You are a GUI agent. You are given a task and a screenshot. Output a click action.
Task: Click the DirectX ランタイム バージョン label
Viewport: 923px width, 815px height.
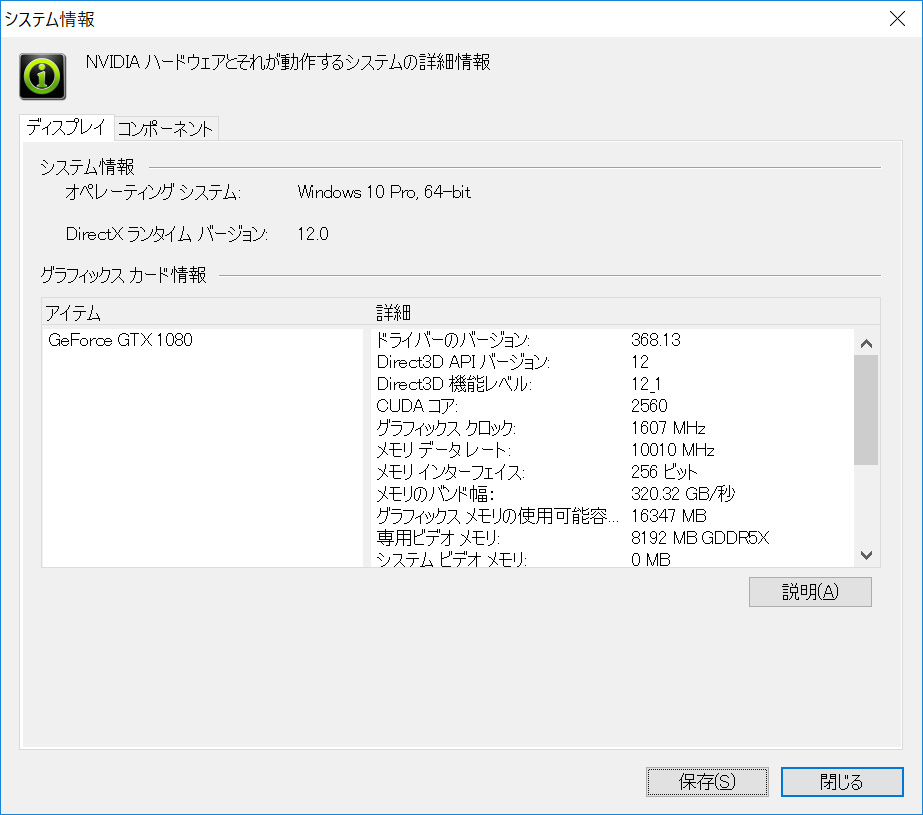coord(167,234)
